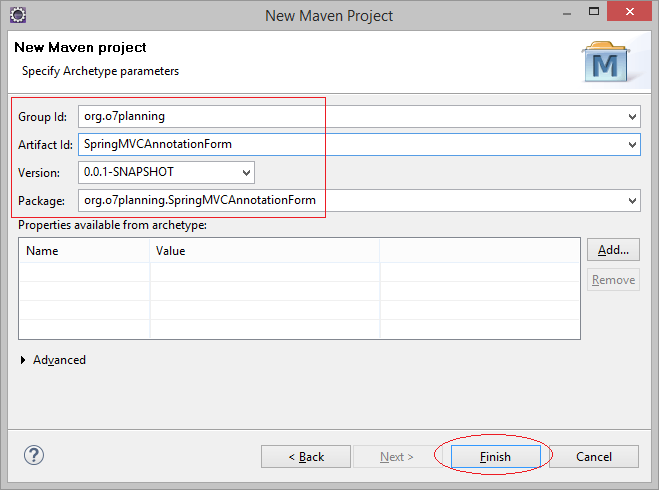The width and height of the screenshot is (659, 490).
Task: Click the disabled Next button
Action: point(397,456)
